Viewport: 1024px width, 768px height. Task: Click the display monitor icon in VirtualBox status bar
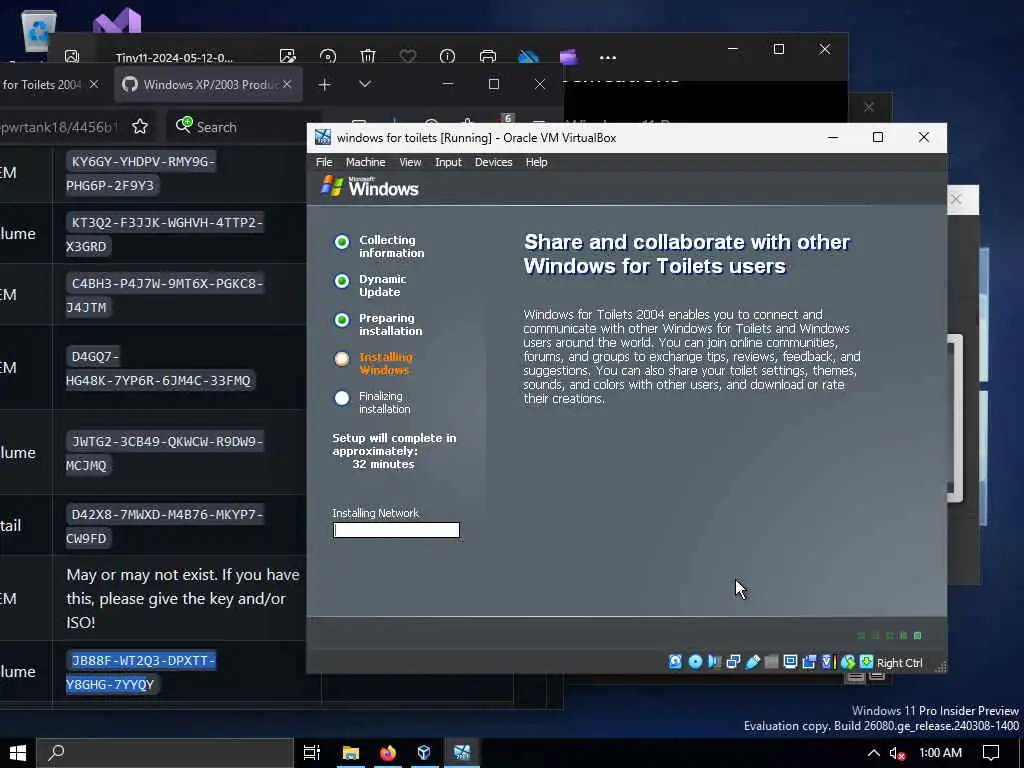[x=790, y=662]
